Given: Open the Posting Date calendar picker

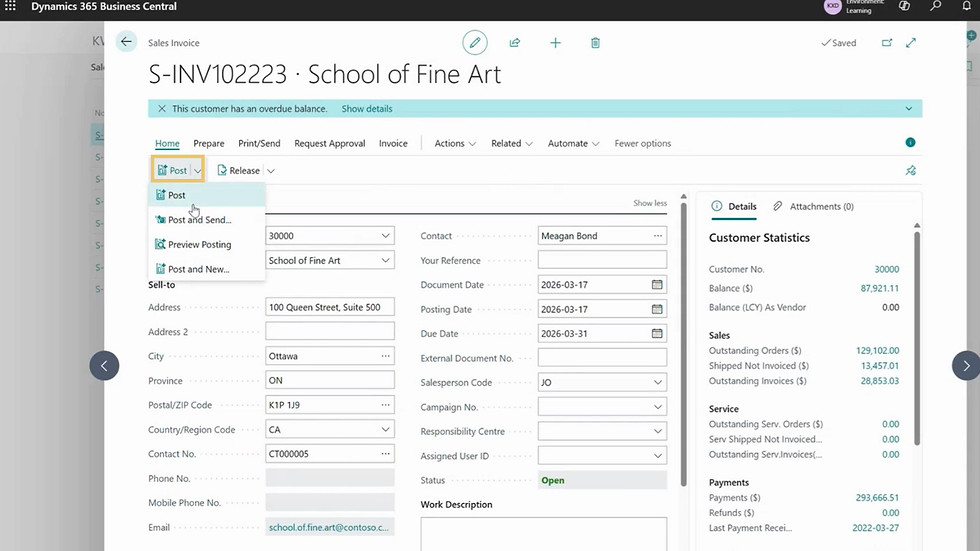Looking at the screenshot, I should pyautogui.click(x=657, y=309).
